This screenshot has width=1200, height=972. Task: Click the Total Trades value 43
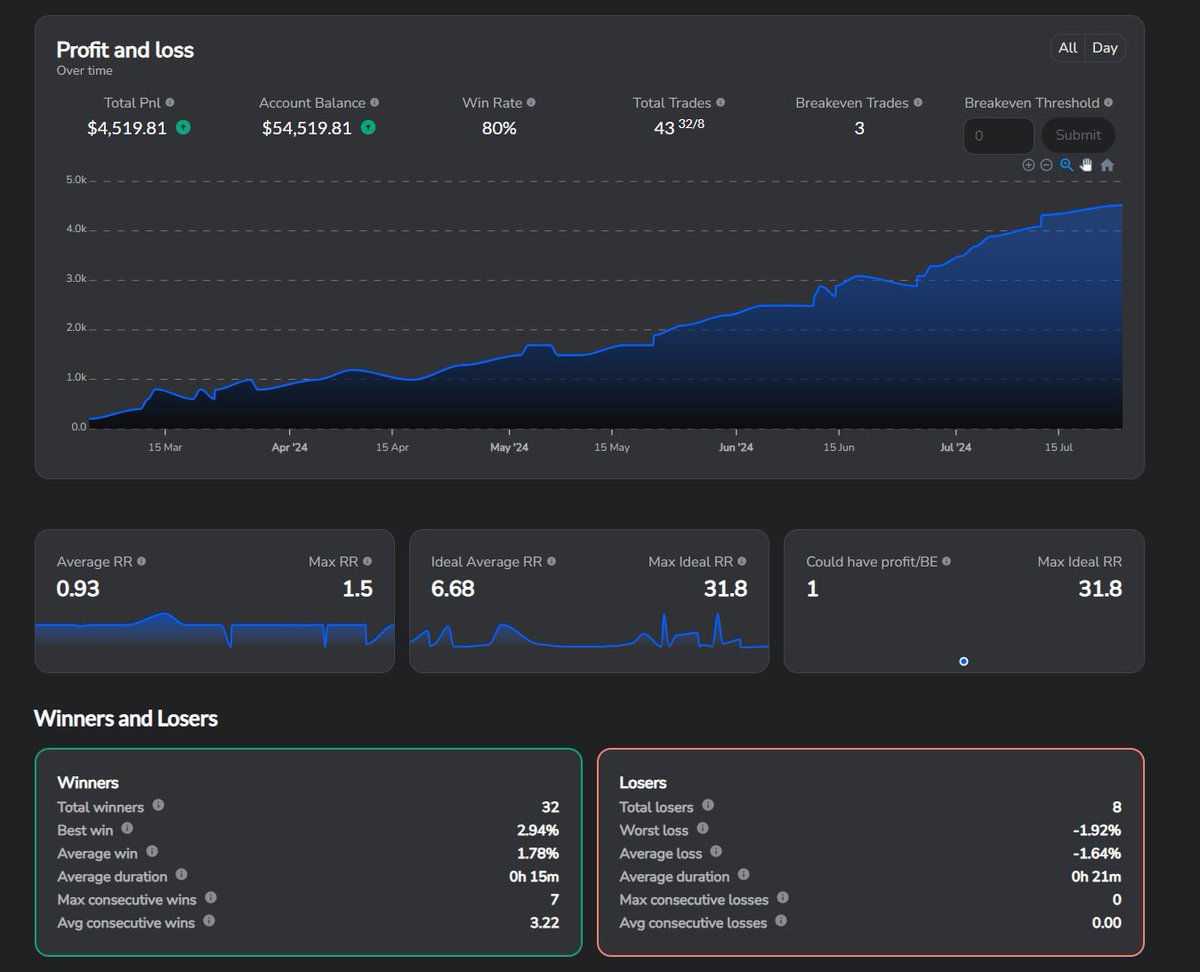(x=664, y=128)
